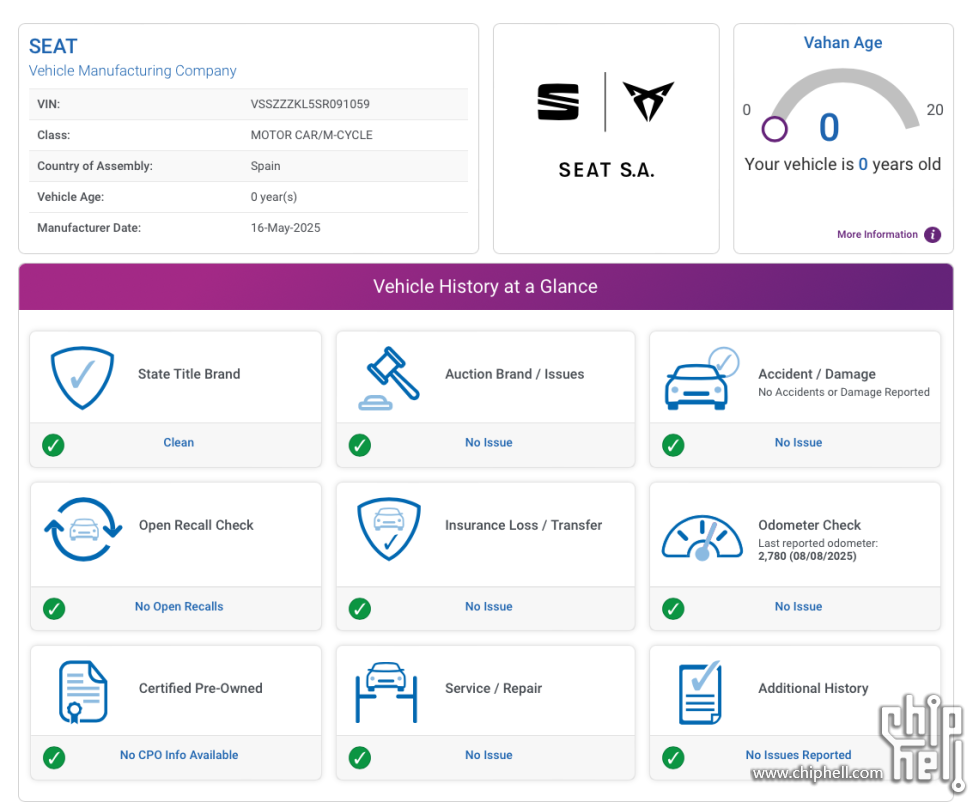The width and height of the screenshot is (979, 808).
Task: Click green checkmark in Auction Brand card
Action: pyautogui.click(x=360, y=445)
